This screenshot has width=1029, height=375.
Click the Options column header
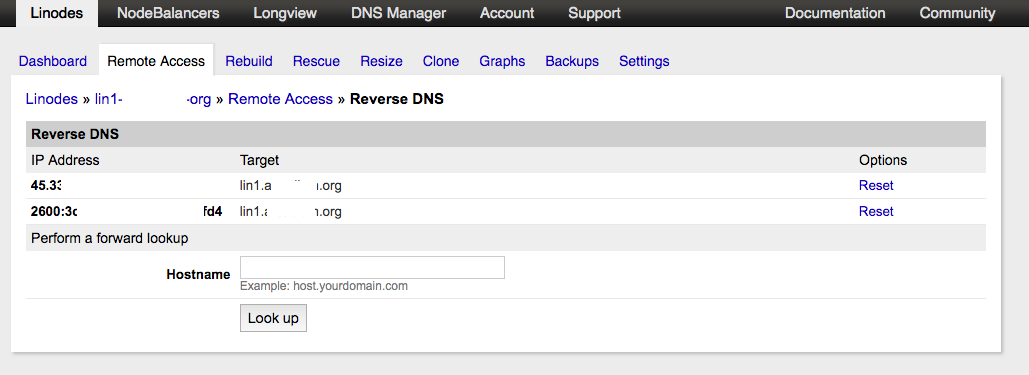[x=883, y=160]
